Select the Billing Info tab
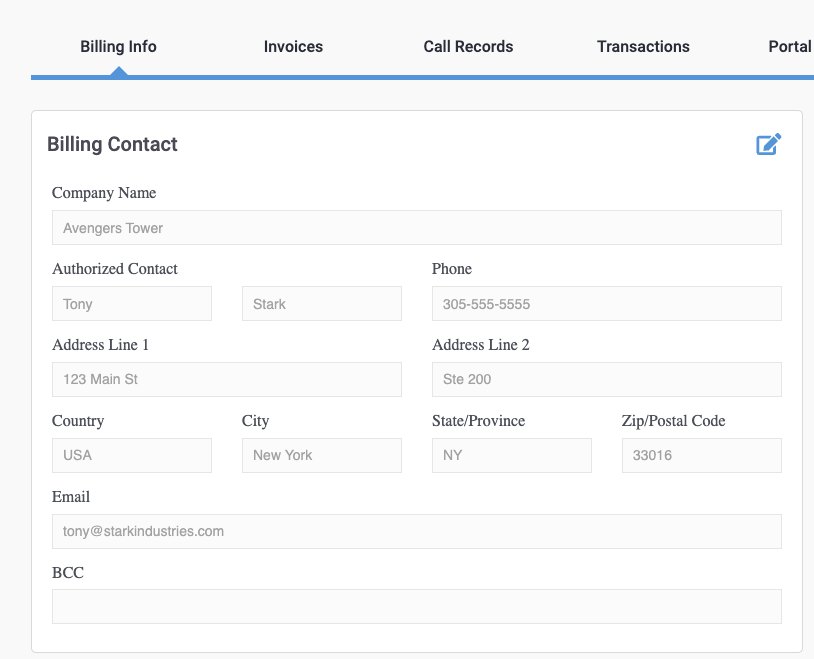 pos(118,47)
